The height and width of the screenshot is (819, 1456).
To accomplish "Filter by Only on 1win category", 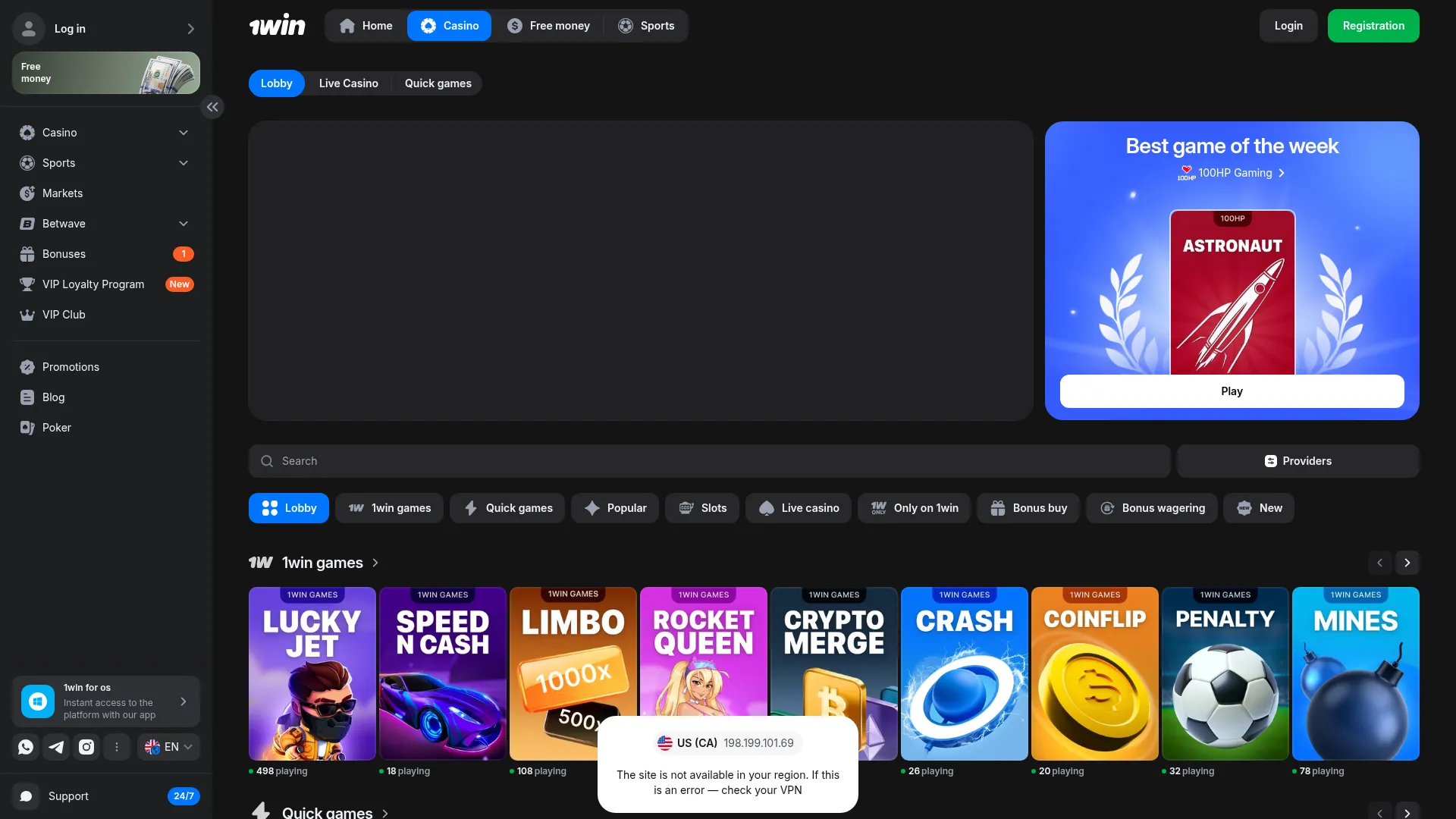I will (x=914, y=508).
